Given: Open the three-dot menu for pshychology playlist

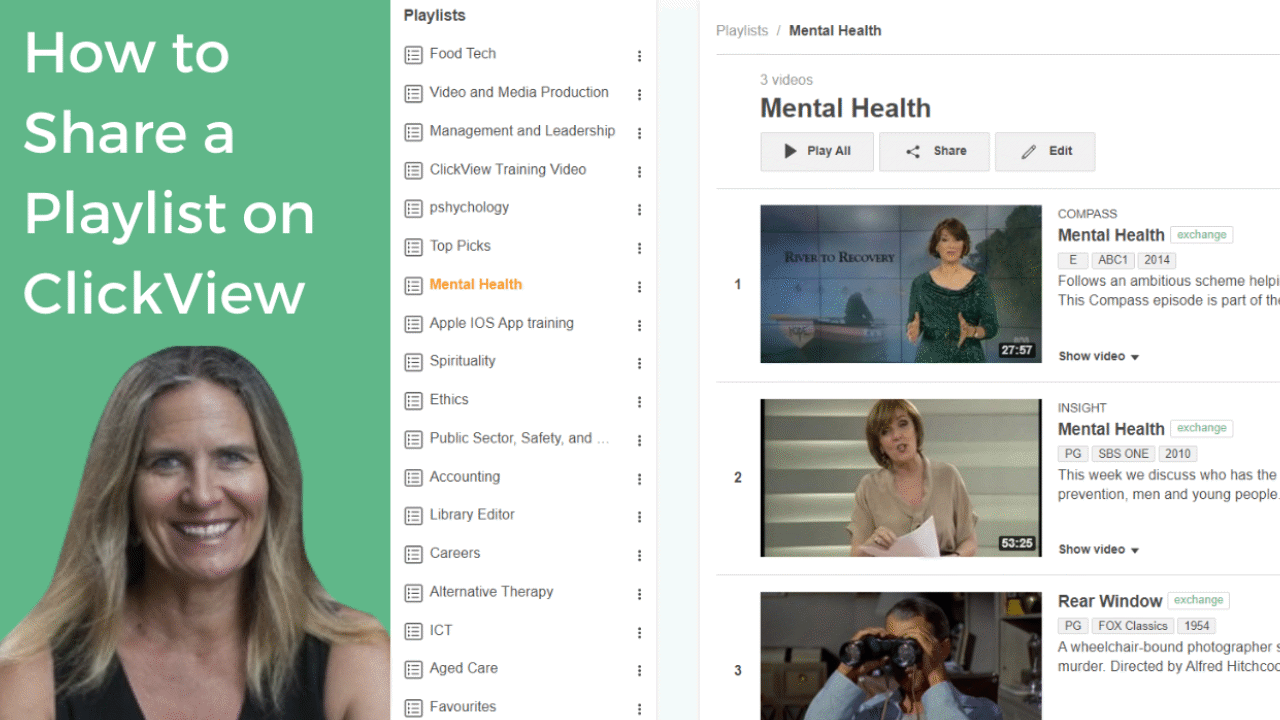Looking at the screenshot, I should click(639, 210).
